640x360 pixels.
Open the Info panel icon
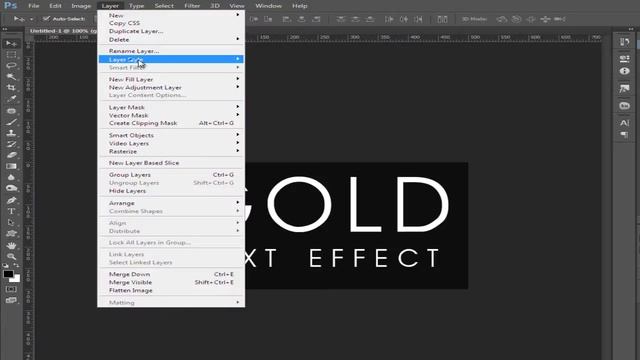click(x=624, y=71)
